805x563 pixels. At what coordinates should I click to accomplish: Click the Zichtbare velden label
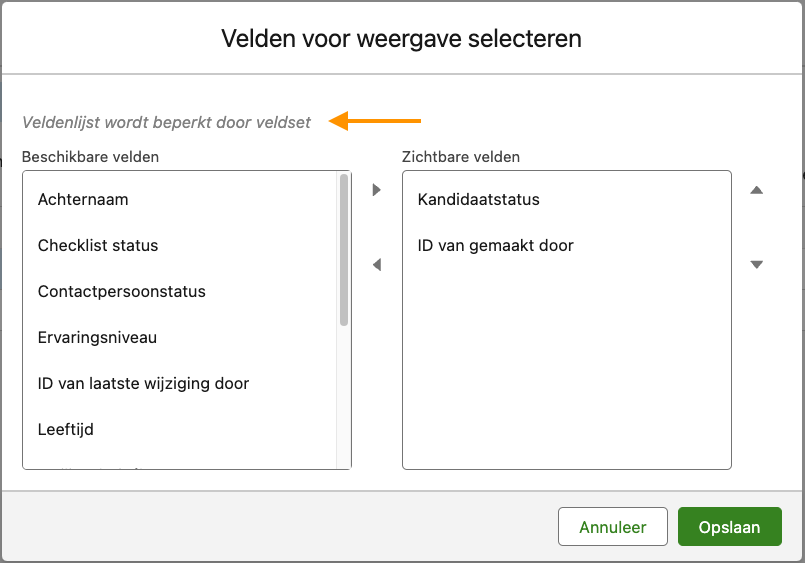460,157
